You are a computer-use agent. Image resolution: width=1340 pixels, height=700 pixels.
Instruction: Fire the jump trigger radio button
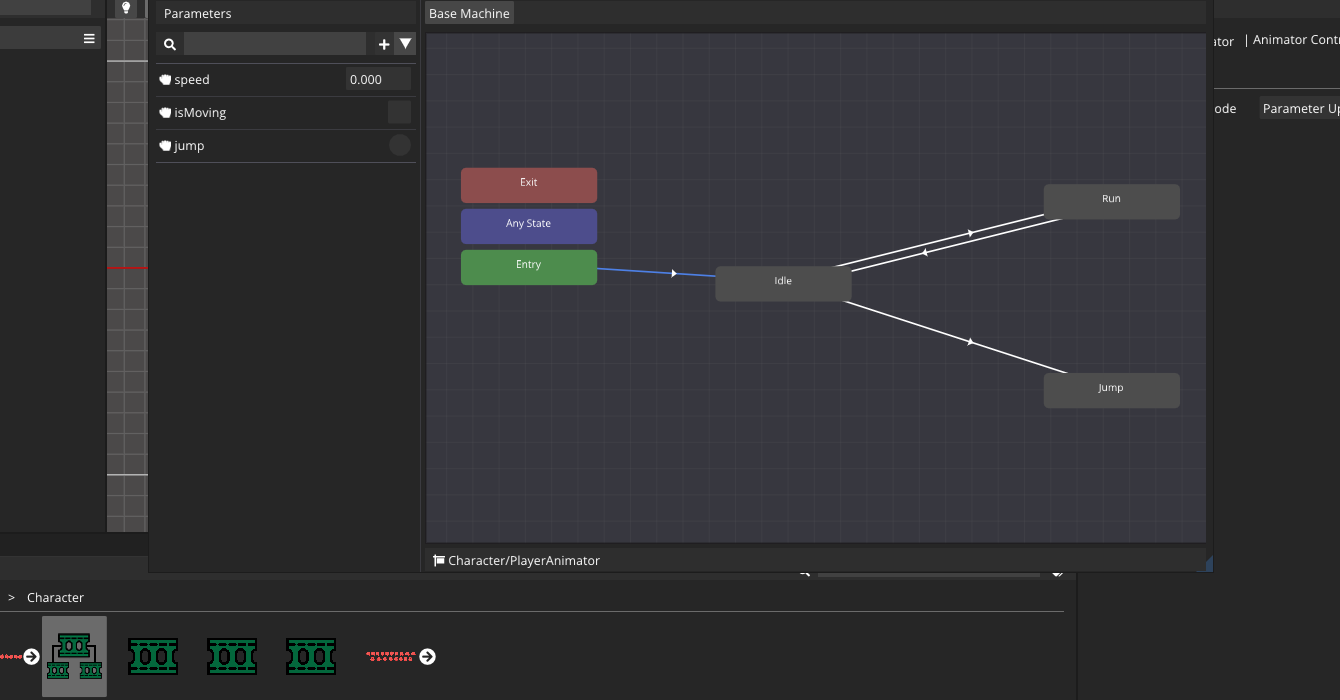[x=399, y=145]
